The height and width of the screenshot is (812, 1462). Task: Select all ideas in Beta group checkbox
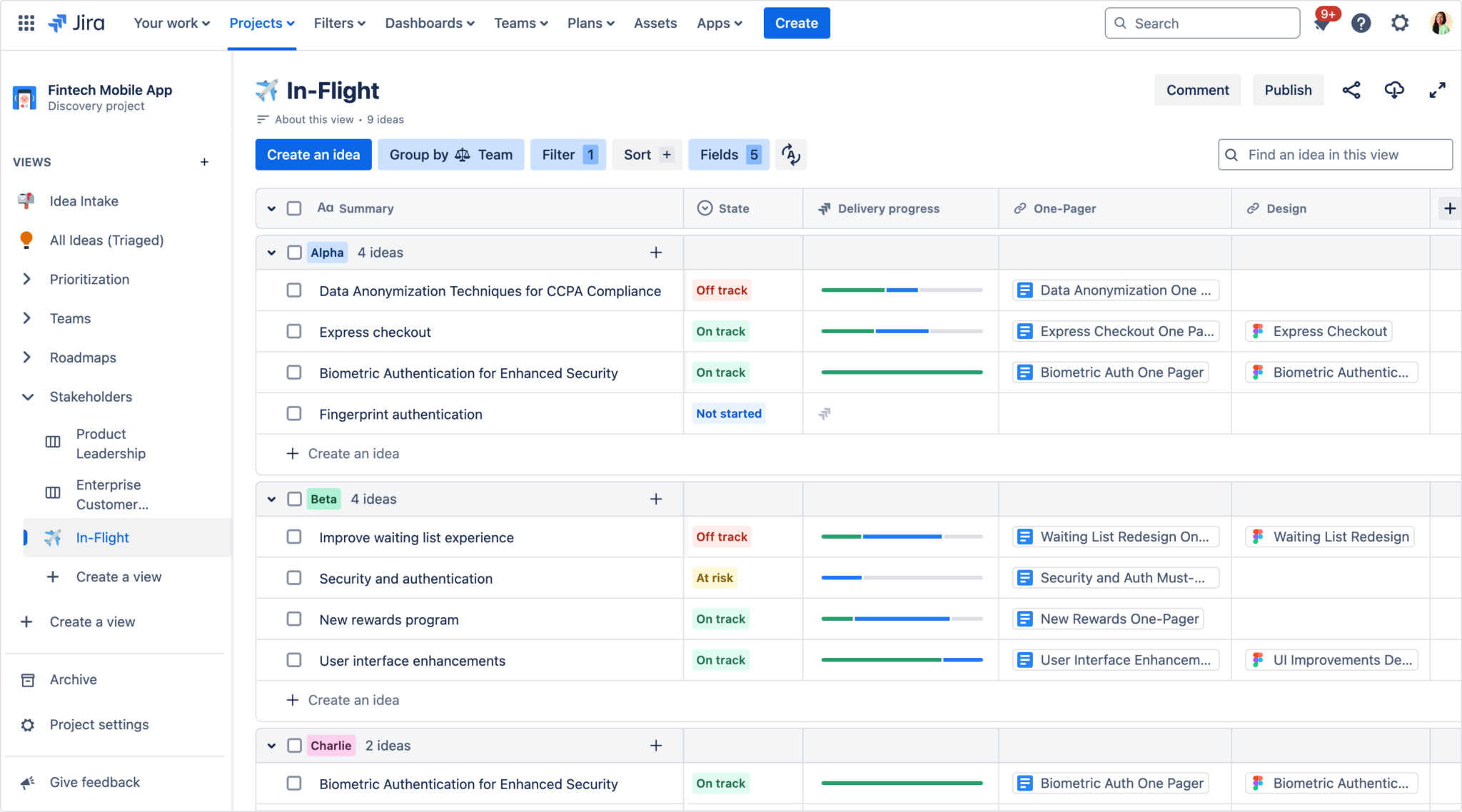(294, 499)
